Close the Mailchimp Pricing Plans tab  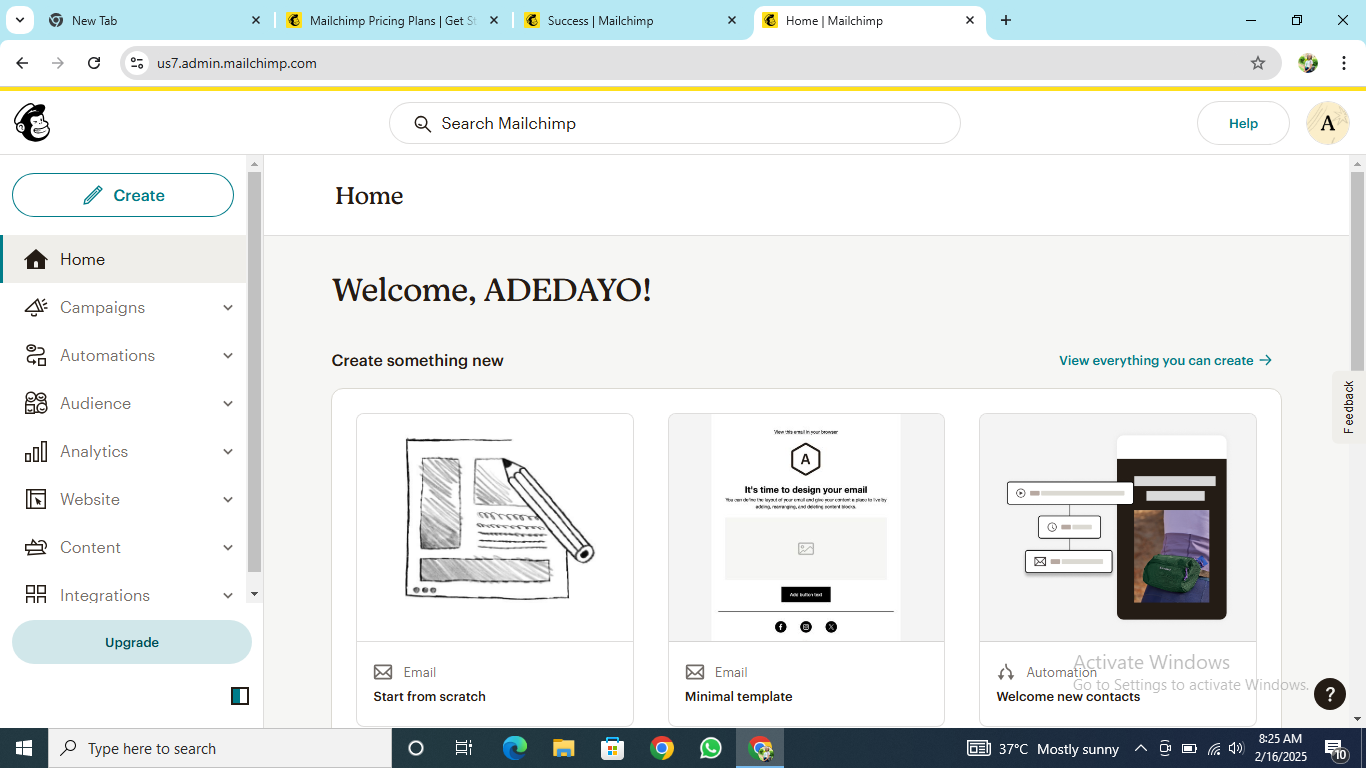[x=494, y=20]
